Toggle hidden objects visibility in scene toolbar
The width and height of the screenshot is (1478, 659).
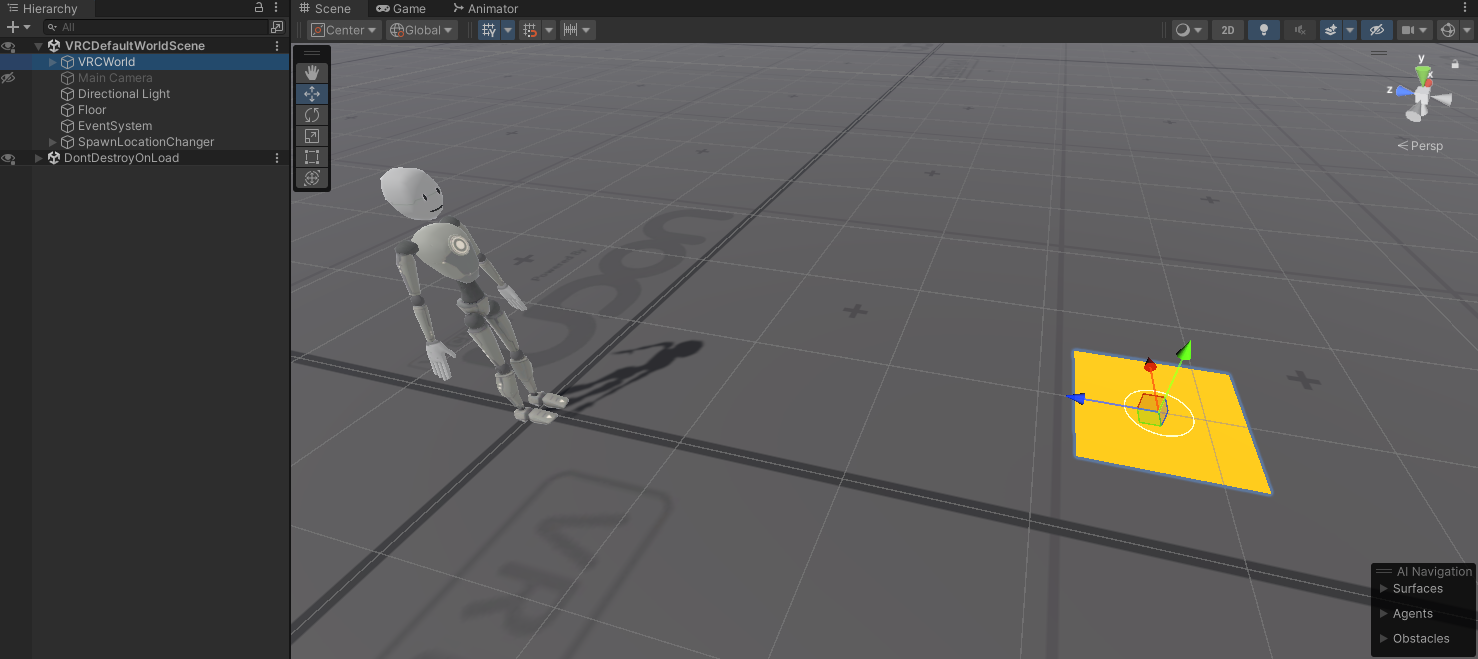[x=1377, y=30]
